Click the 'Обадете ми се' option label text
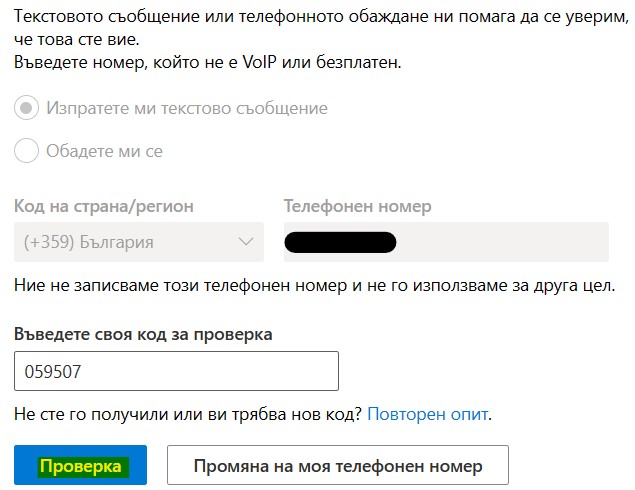This screenshot has height=490, width=635. click(x=104, y=152)
